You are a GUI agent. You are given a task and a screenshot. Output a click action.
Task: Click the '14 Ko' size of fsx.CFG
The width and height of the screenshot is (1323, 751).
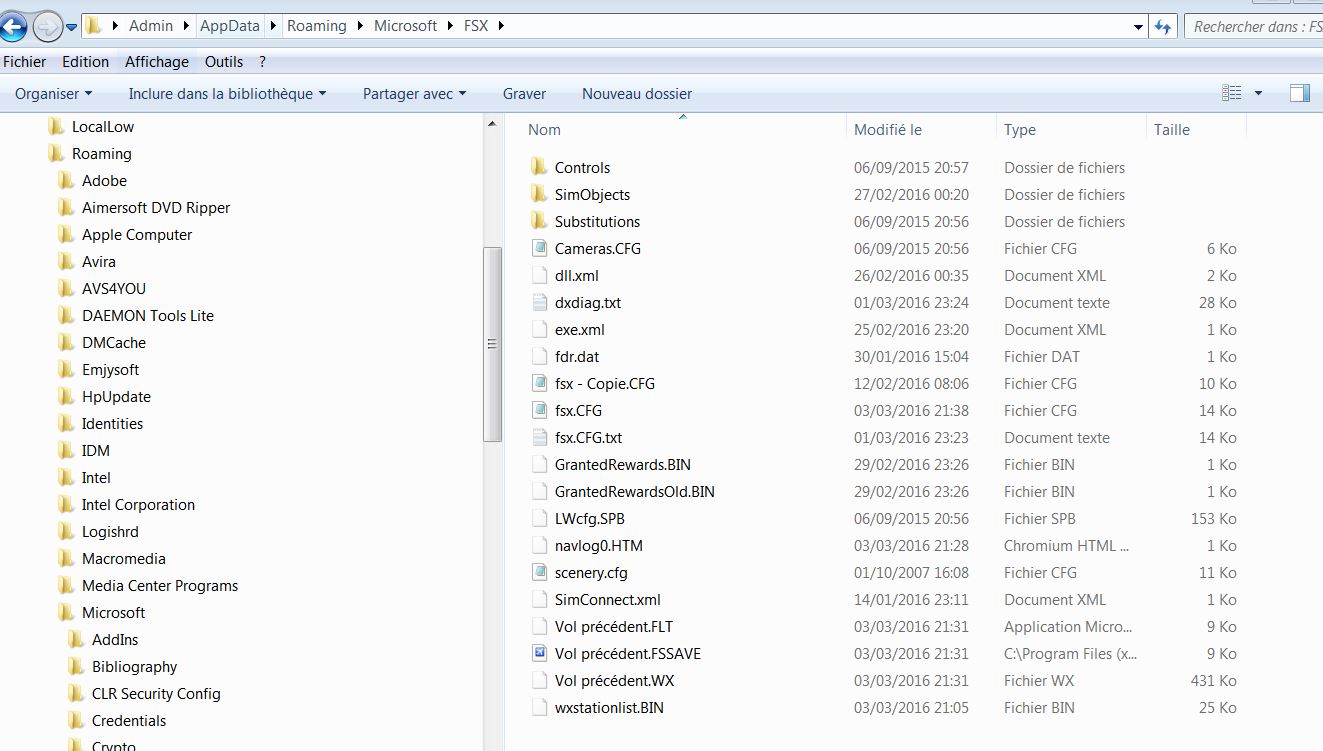1218,410
